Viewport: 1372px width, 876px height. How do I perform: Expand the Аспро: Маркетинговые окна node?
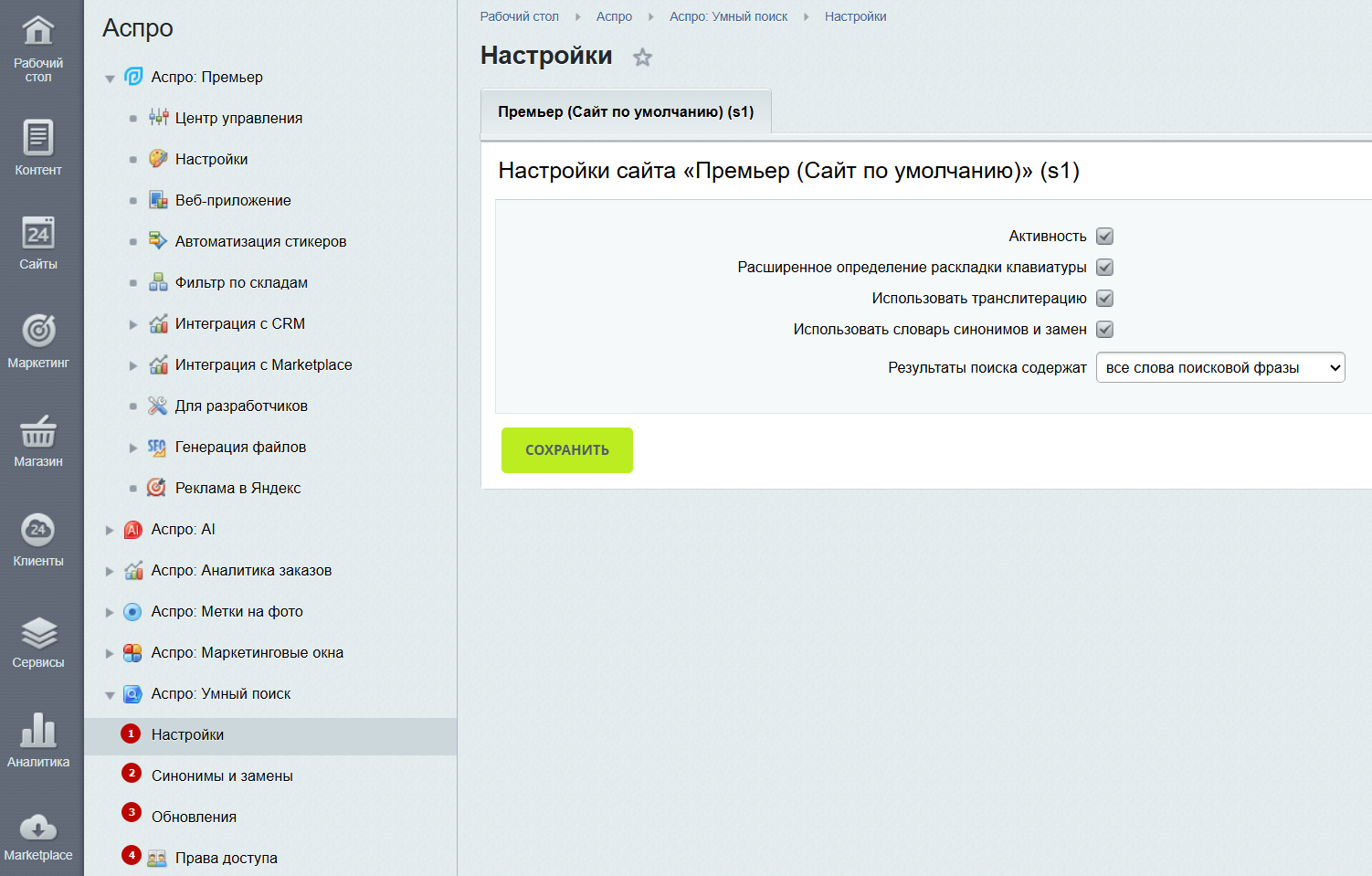(110, 653)
